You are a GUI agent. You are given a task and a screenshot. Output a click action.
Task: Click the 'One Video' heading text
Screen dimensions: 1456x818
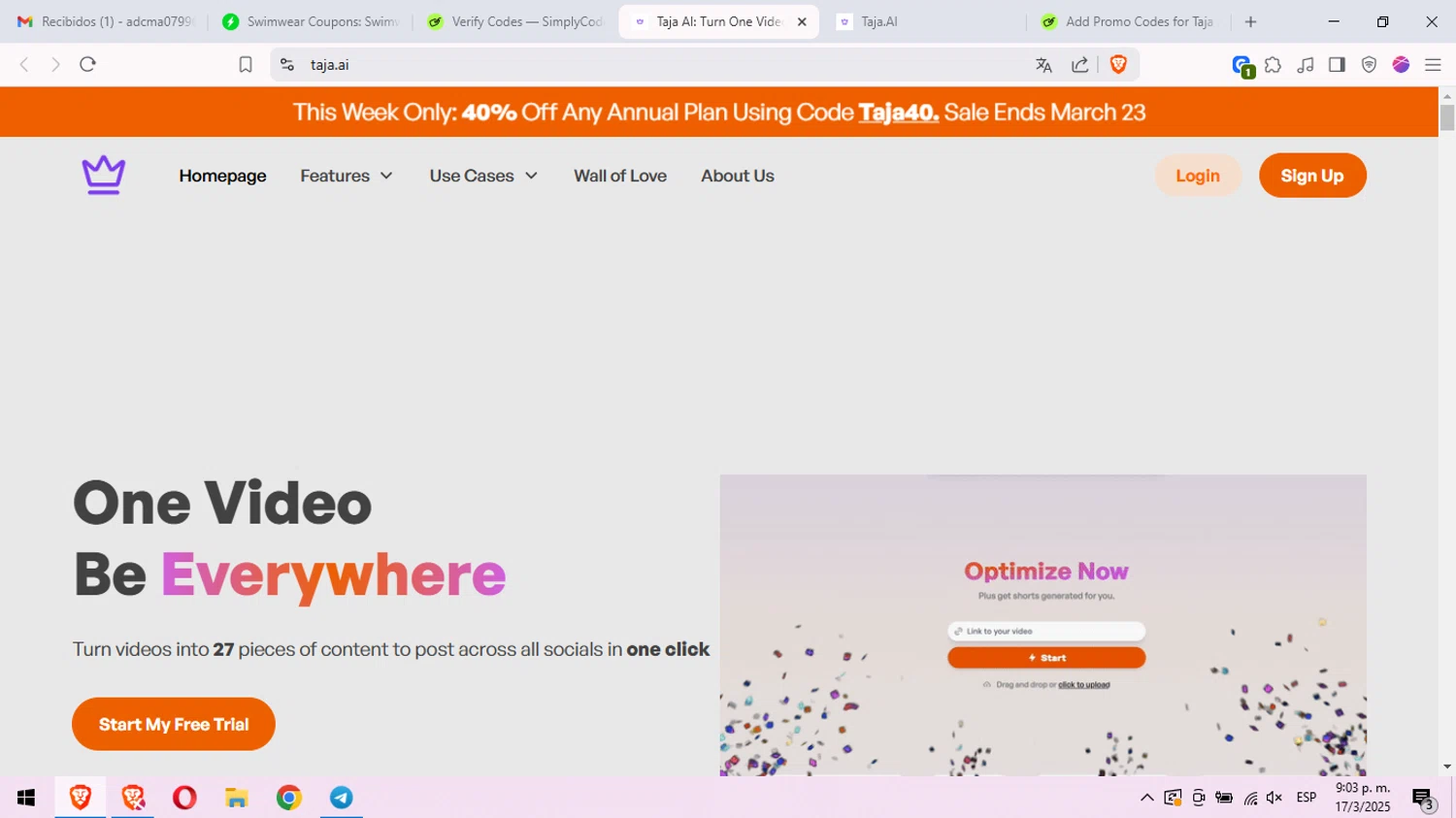(x=222, y=503)
